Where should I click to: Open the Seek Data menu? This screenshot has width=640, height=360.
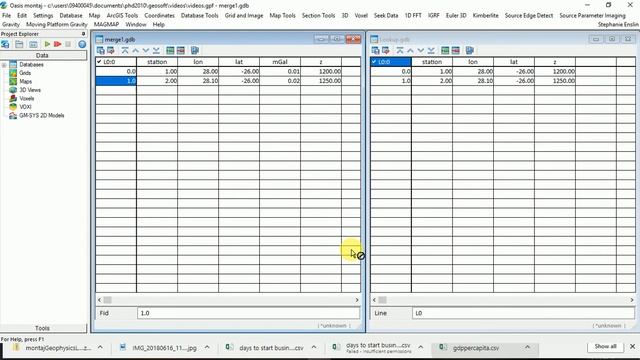pos(386,16)
